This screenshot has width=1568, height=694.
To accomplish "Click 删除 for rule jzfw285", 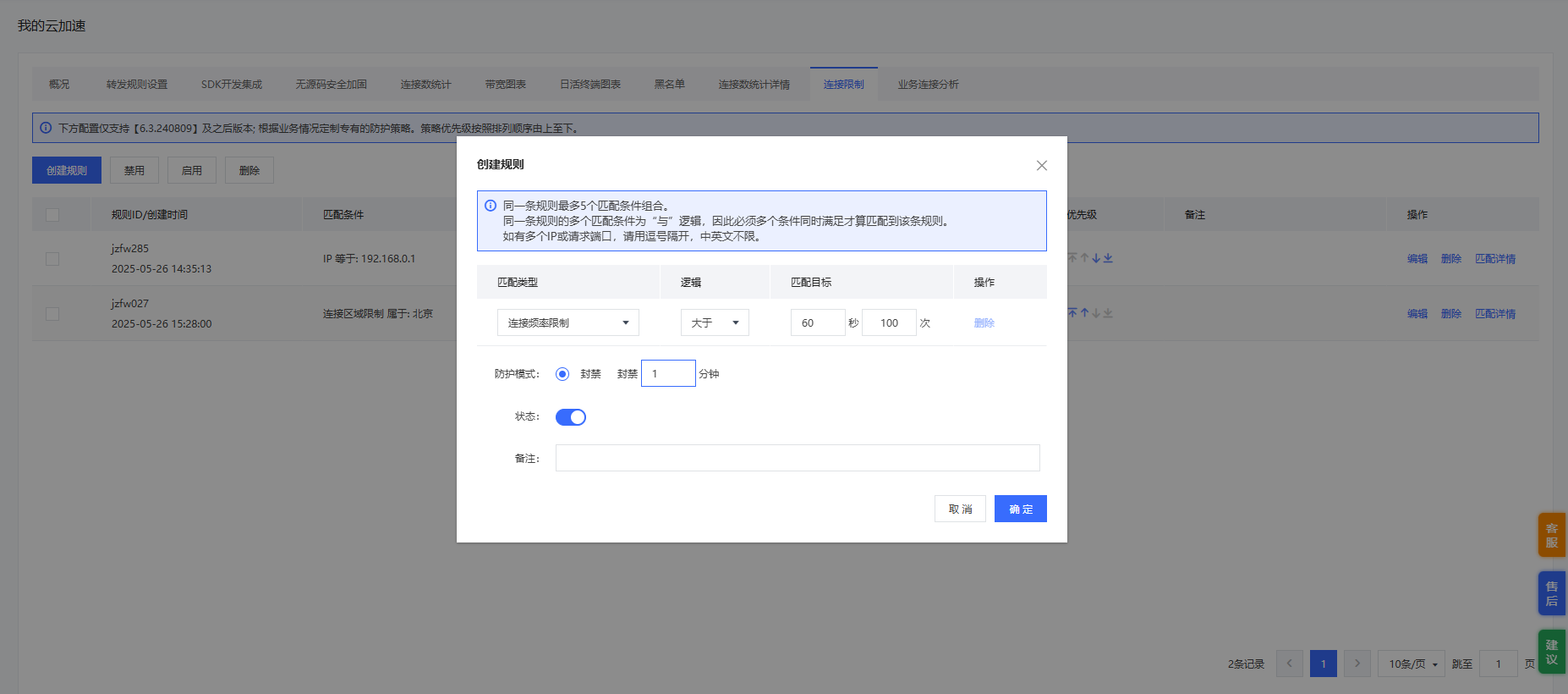I will [1451, 259].
